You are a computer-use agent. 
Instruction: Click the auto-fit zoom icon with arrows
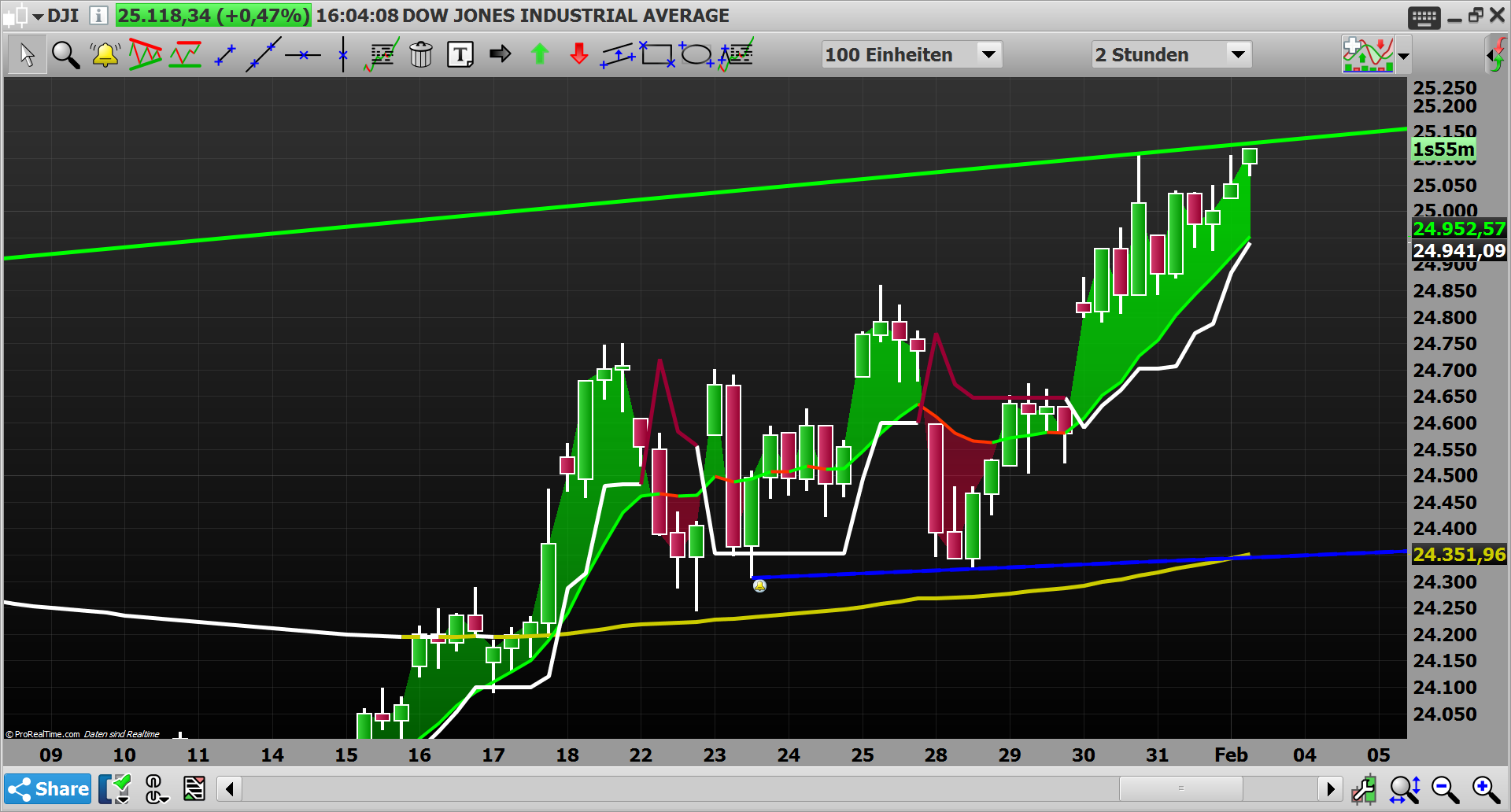[1405, 789]
